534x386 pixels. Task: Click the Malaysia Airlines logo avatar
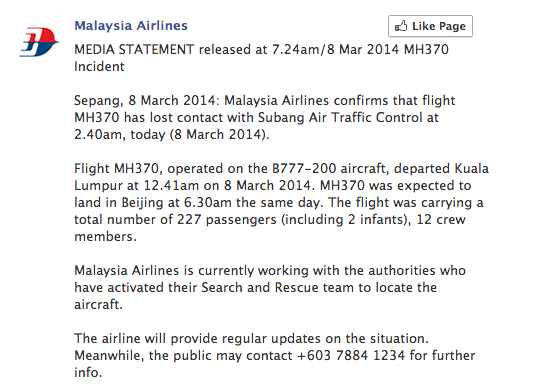[x=39, y=42]
